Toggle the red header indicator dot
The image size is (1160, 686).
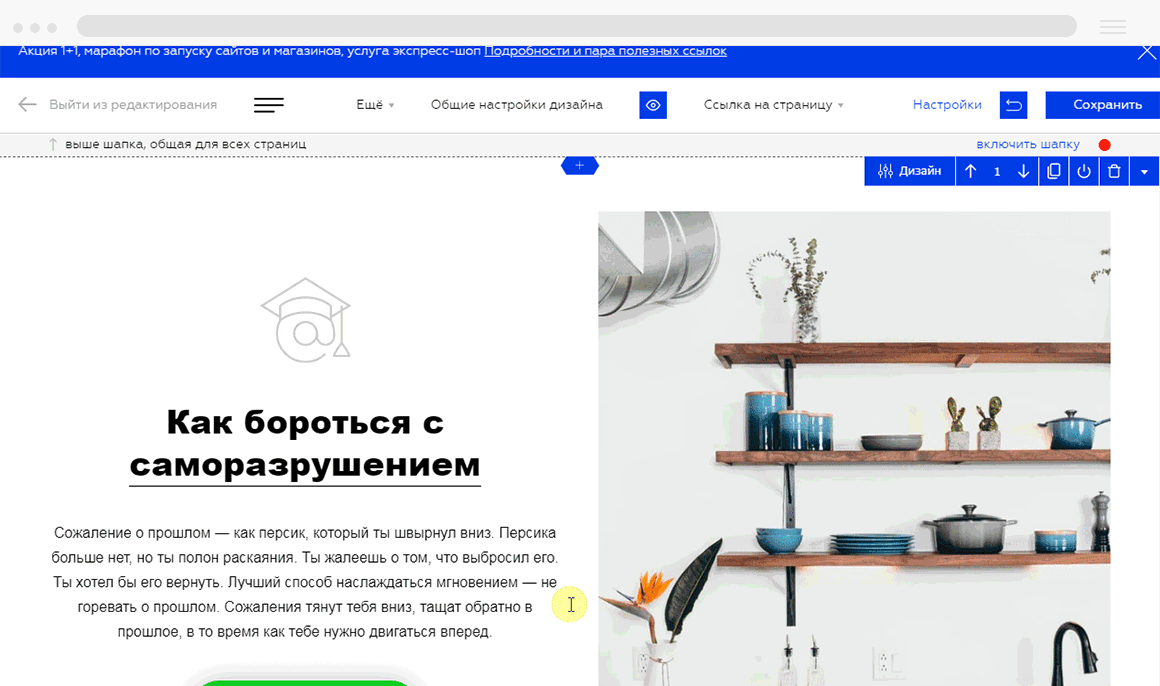click(x=1105, y=145)
